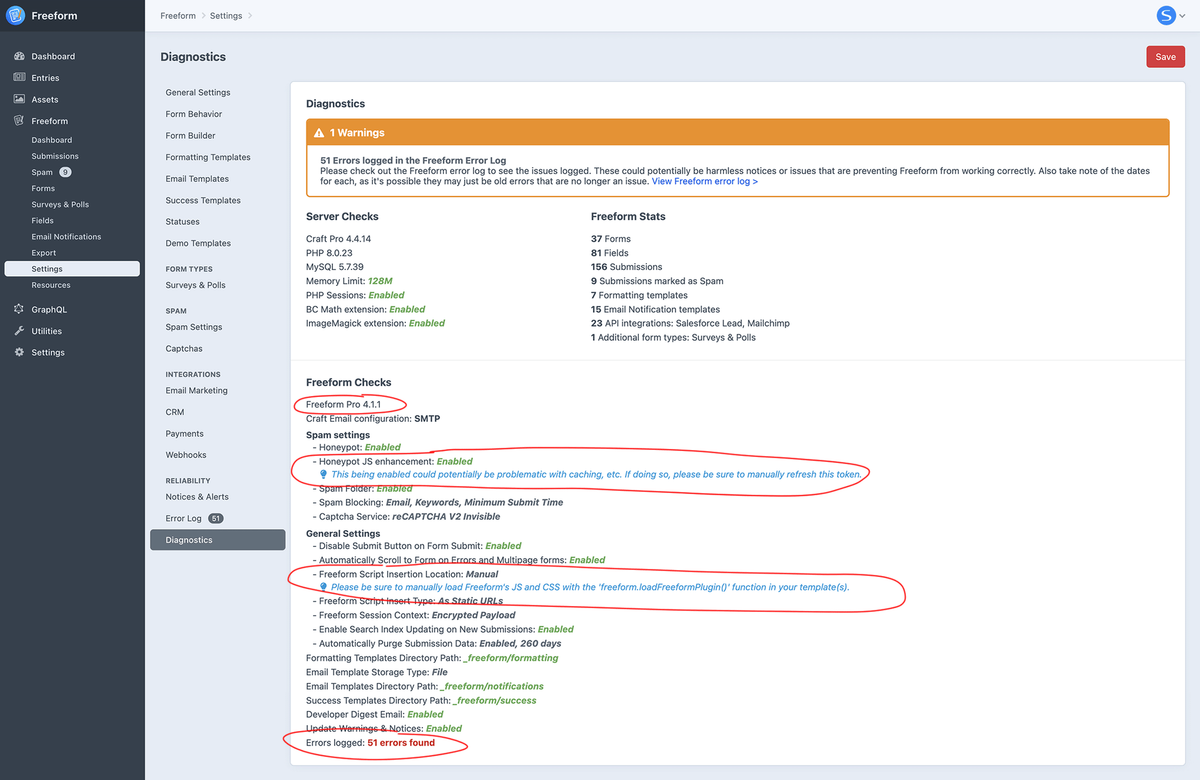
Task: Click the Freeform logo icon in header
Action: [x=16, y=16]
